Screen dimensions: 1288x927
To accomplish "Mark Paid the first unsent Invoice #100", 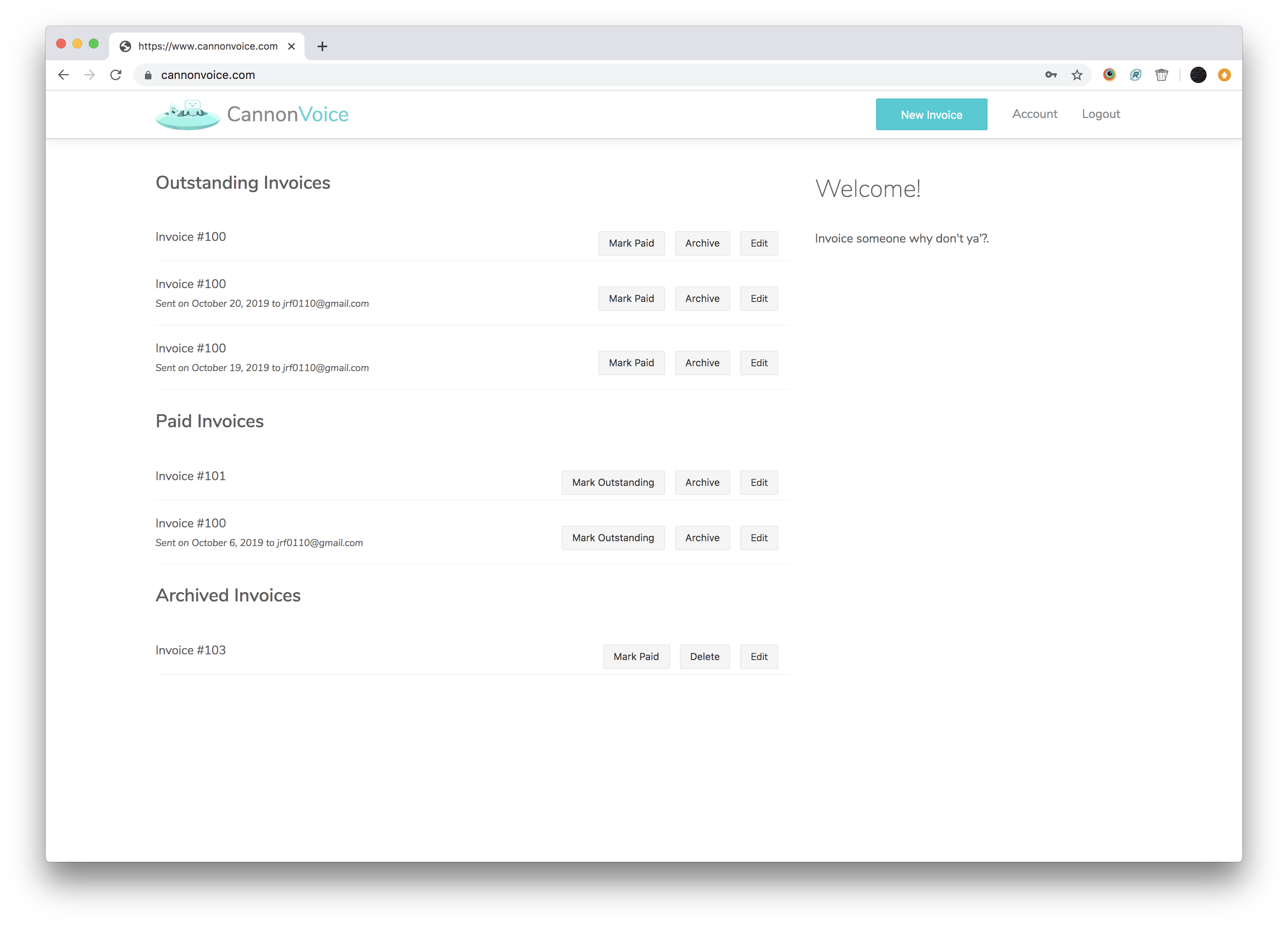I will [631, 243].
